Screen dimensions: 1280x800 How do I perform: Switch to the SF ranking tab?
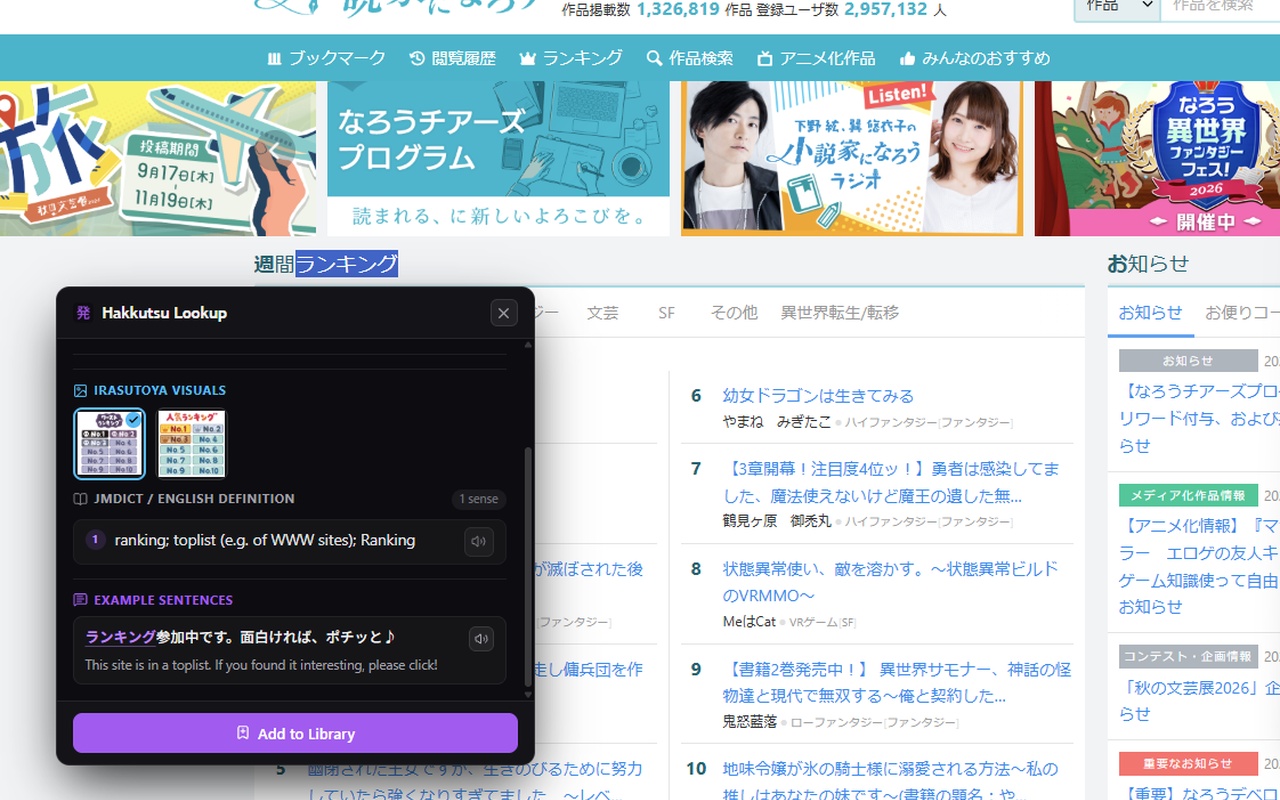pyautogui.click(x=667, y=313)
